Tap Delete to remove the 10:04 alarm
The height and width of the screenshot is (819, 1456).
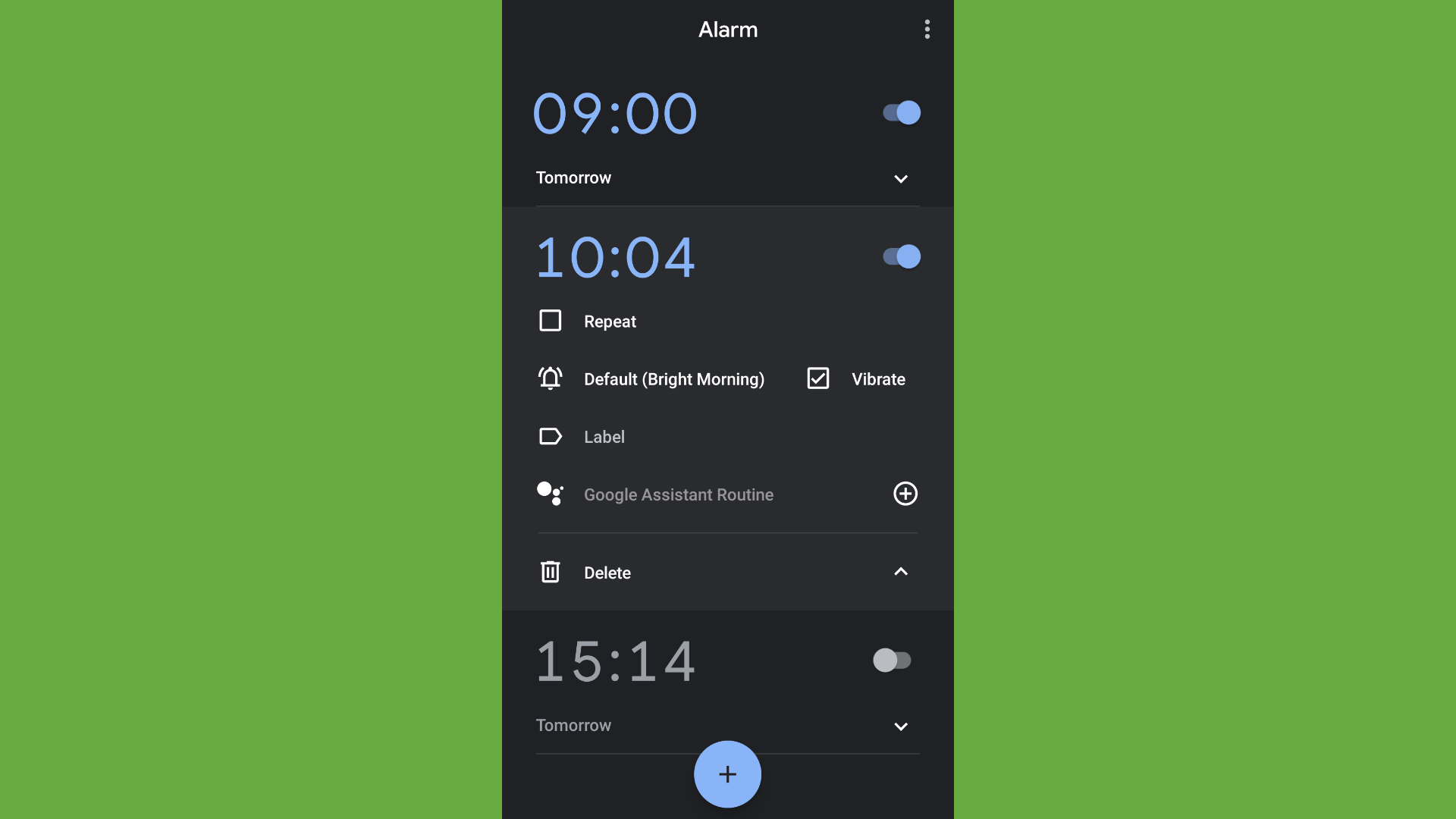(x=607, y=572)
